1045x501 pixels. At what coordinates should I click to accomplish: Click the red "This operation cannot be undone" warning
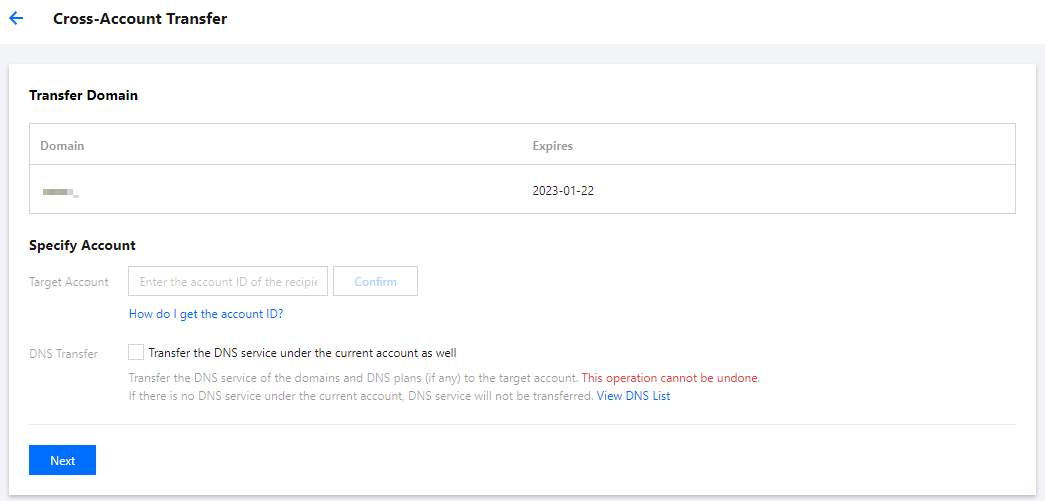click(670, 379)
